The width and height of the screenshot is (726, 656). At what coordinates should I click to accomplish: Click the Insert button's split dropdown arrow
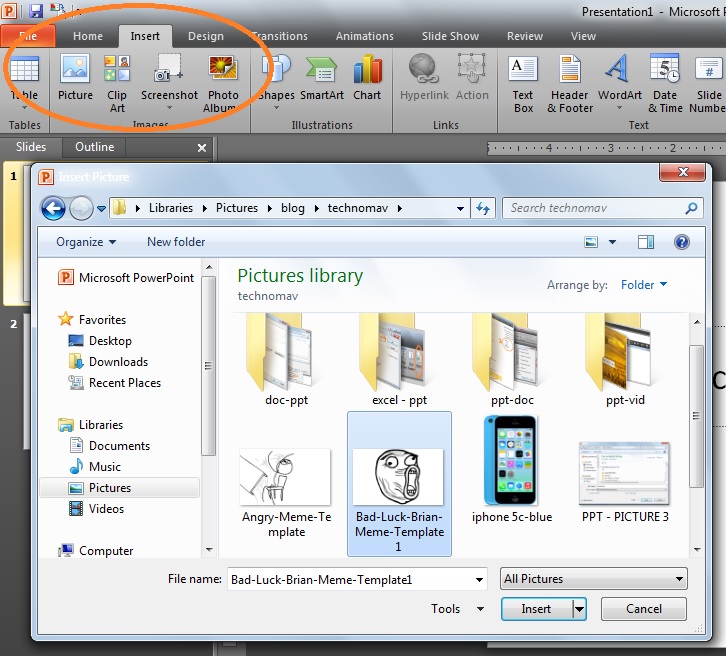[x=579, y=609]
